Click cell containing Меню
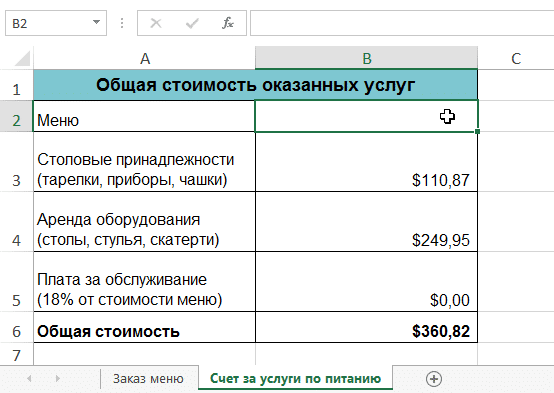The height and width of the screenshot is (393, 554). [x=144, y=116]
